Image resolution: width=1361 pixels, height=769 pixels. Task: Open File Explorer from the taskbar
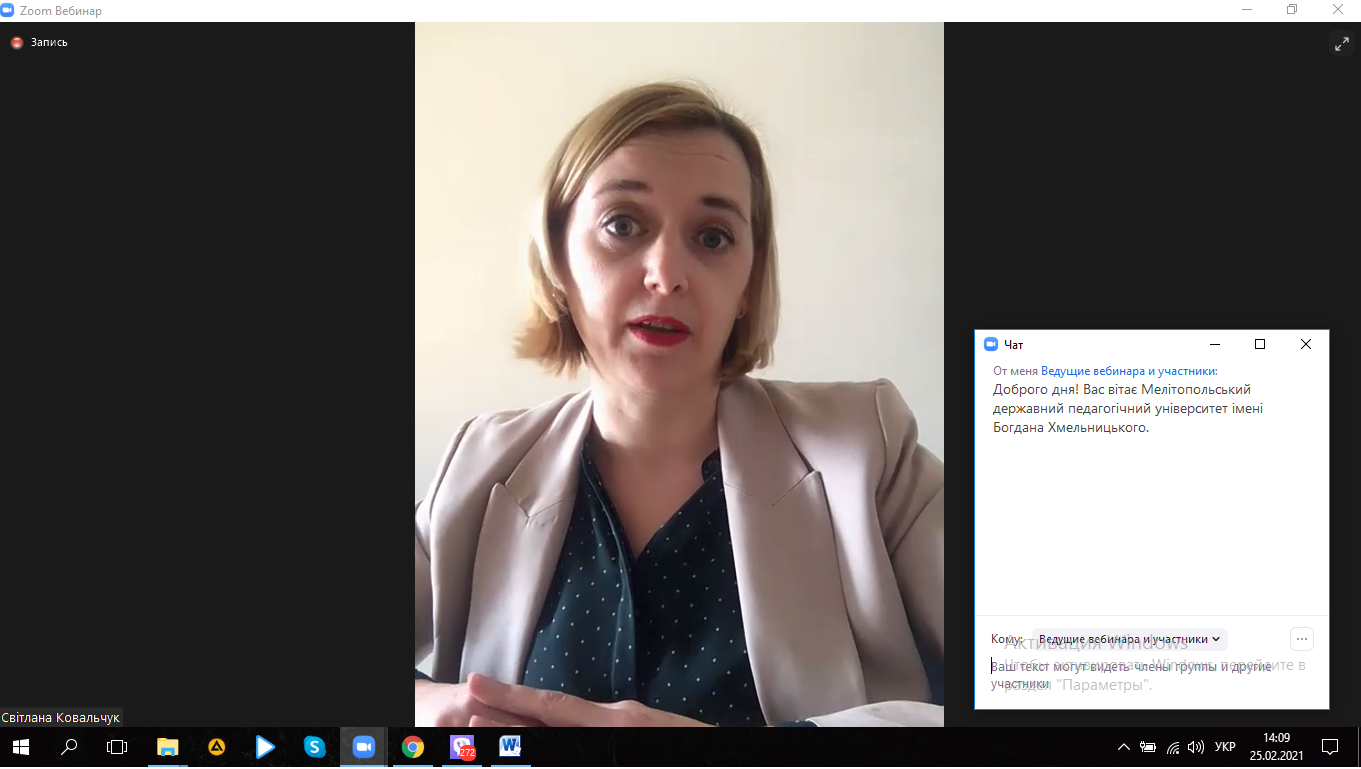pos(167,747)
